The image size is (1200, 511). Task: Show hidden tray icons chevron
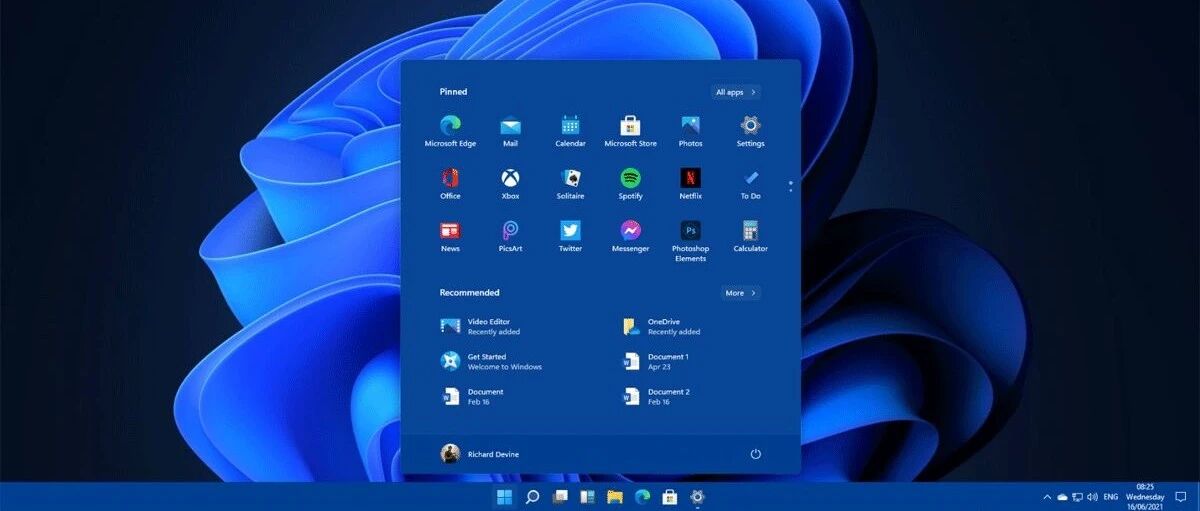[1047, 497]
